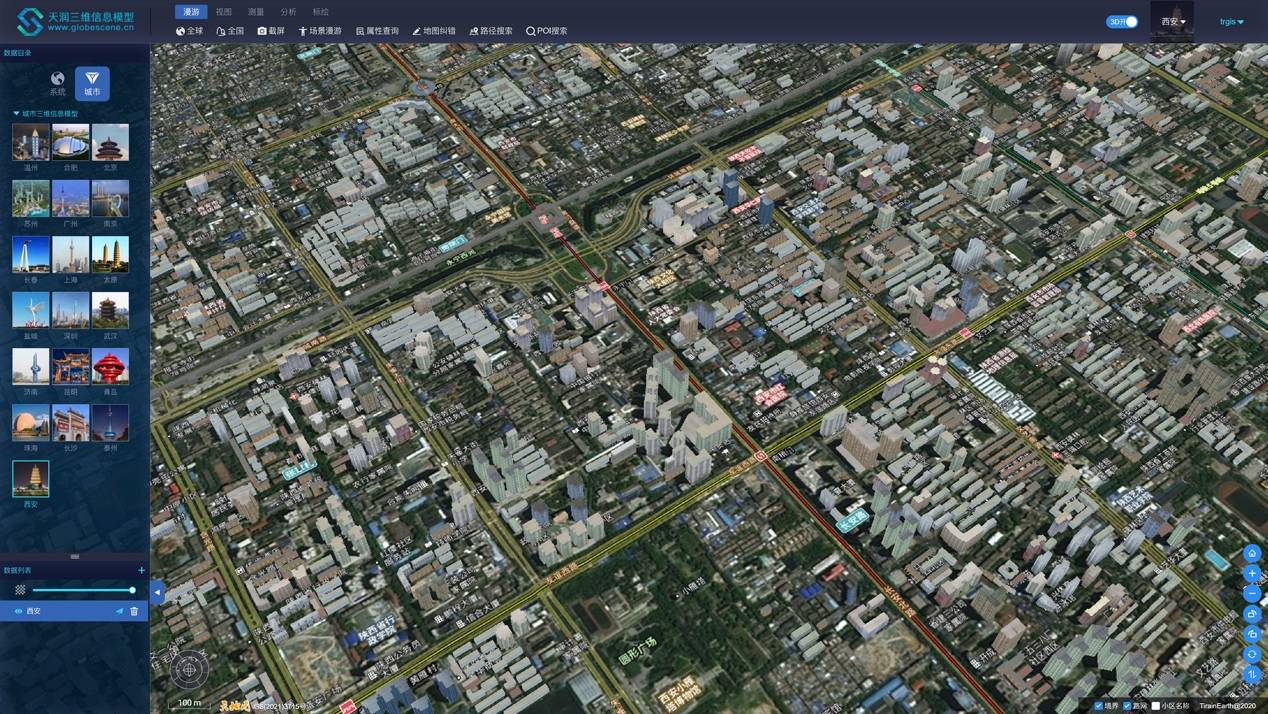Open 地图纠错 map correction tool
1268x714 pixels.
click(x=434, y=31)
